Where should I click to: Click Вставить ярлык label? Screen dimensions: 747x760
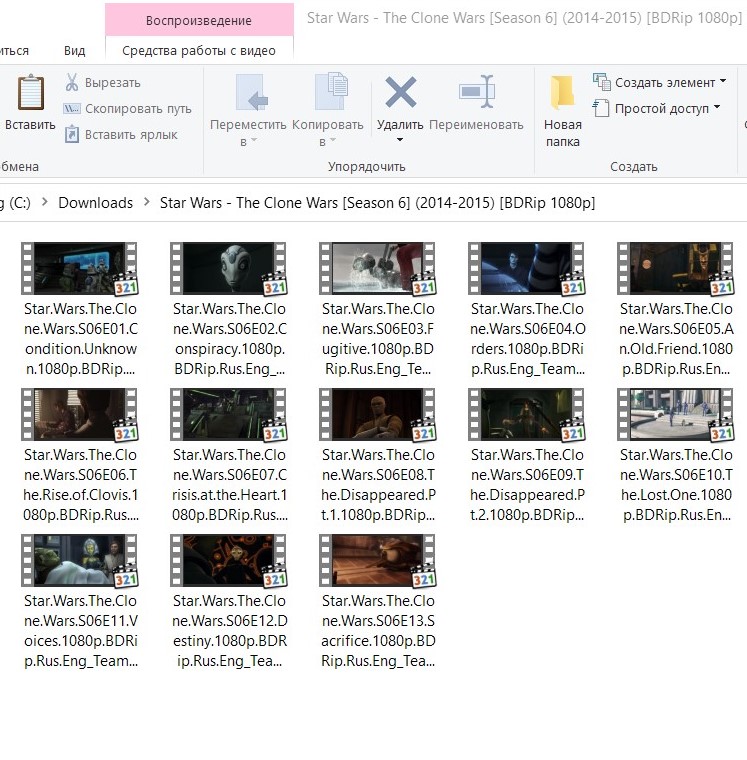(x=131, y=135)
